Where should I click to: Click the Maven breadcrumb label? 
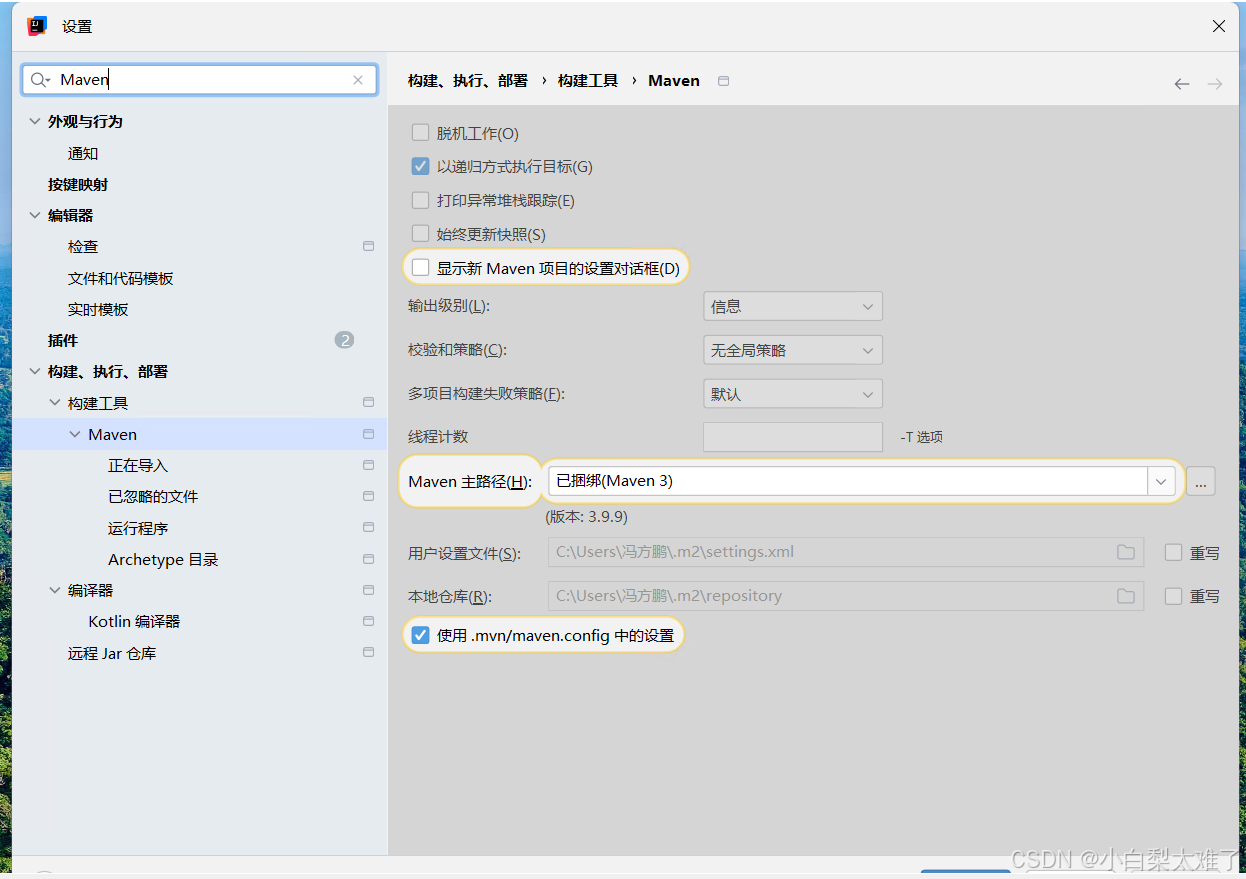(x=674, y=80)
